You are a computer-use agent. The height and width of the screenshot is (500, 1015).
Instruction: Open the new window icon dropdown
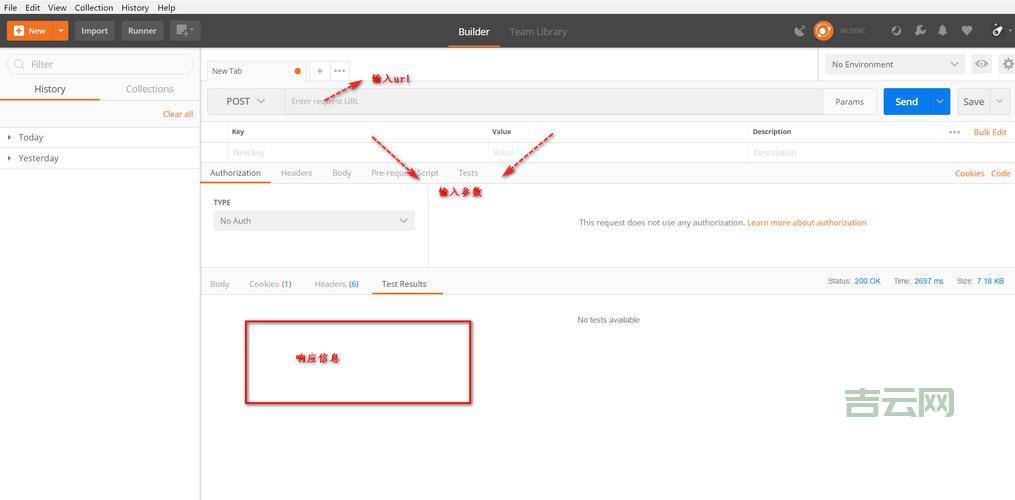(185, 31)
